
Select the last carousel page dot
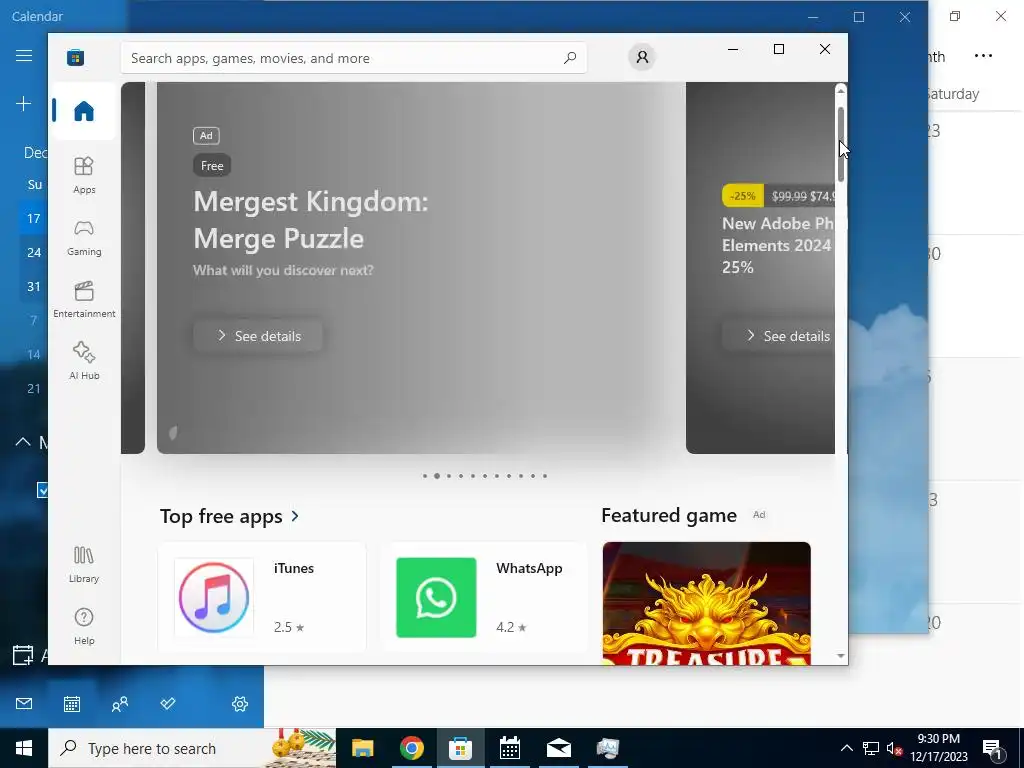coord(545,475)
